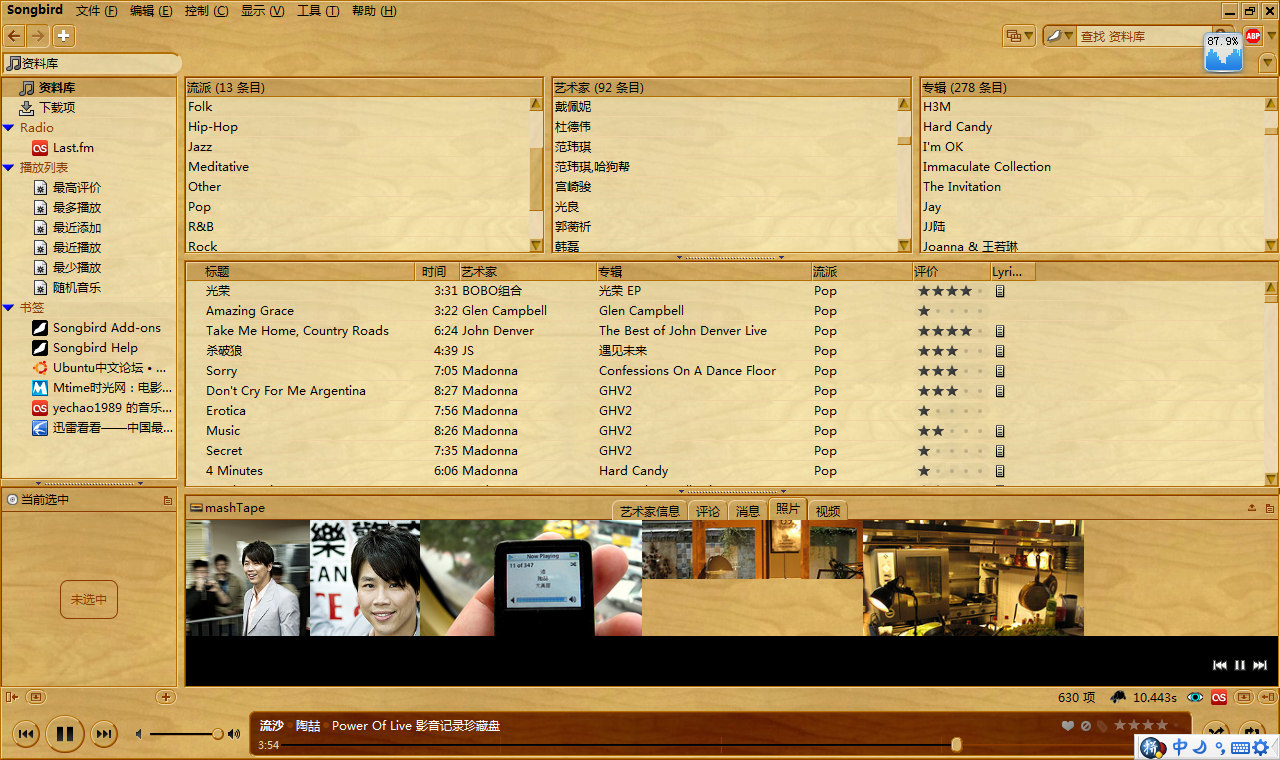
Task: Switch to the 视频 tab
Action: click(828, 511)
